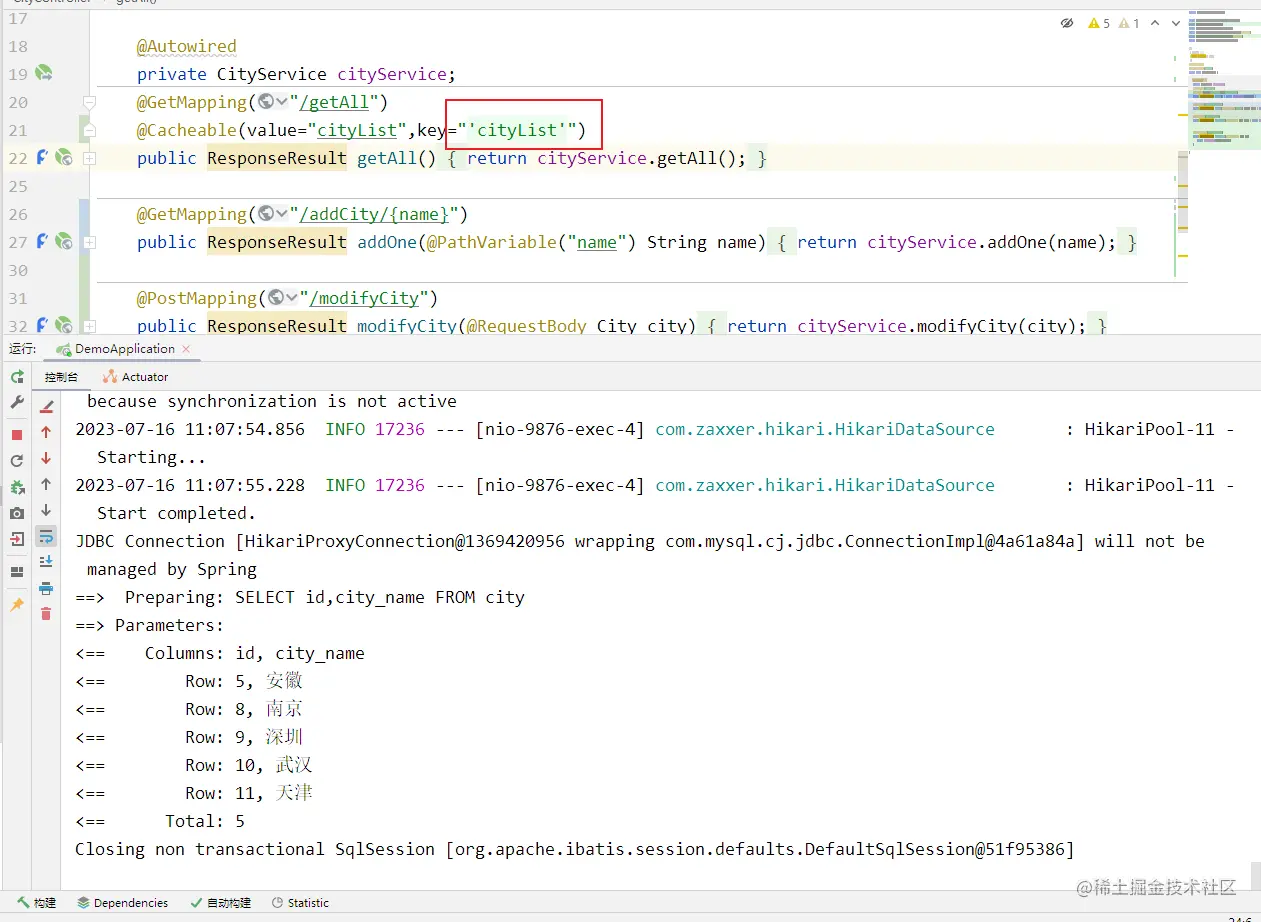Click the web endpoint gutter icon on line 27
This screenshot has width=1261, height=922.
click(63, 241)
